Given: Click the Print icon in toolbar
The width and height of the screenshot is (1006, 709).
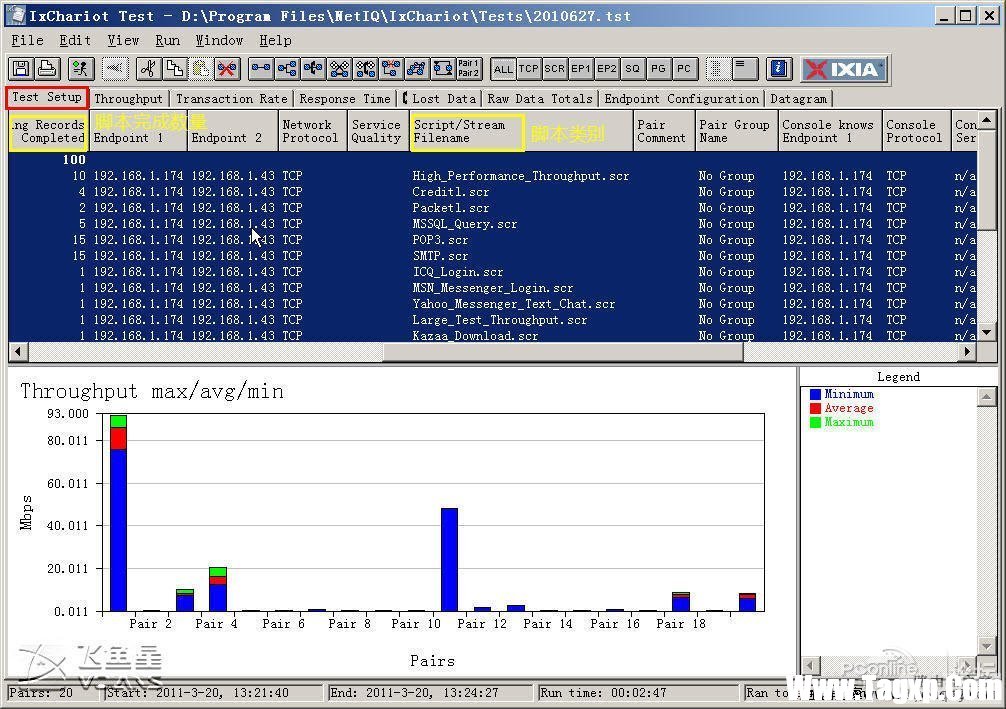Looking at the screenshot, I should [x=46, y=69].
